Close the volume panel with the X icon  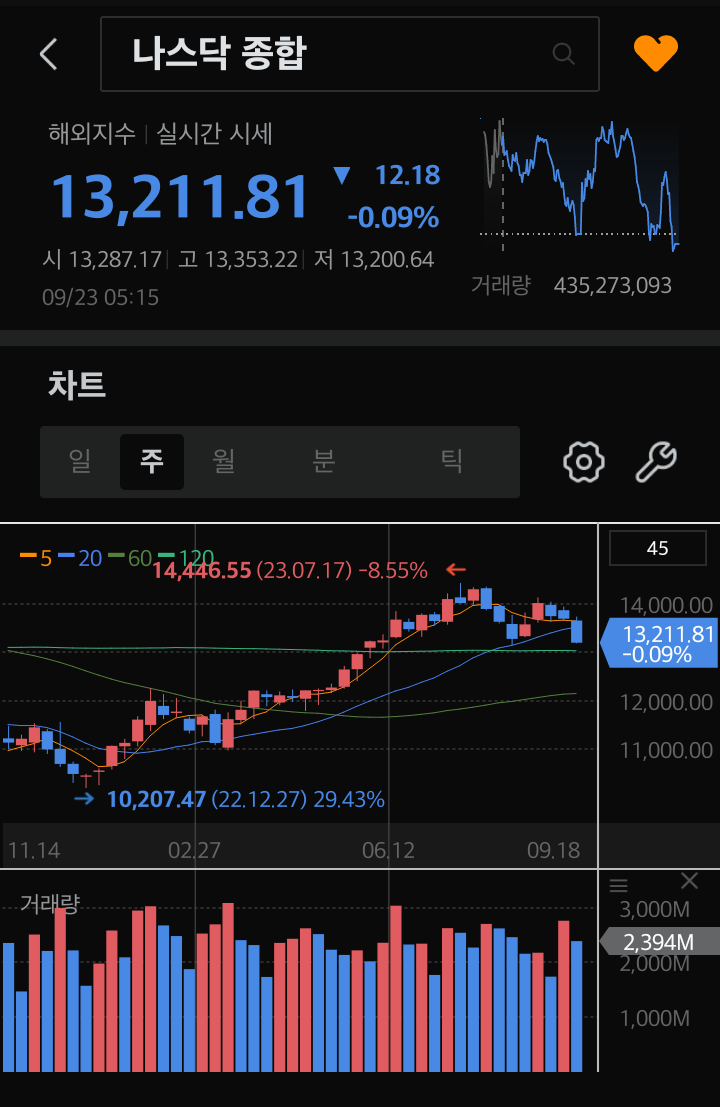click(x=690, y=880)
